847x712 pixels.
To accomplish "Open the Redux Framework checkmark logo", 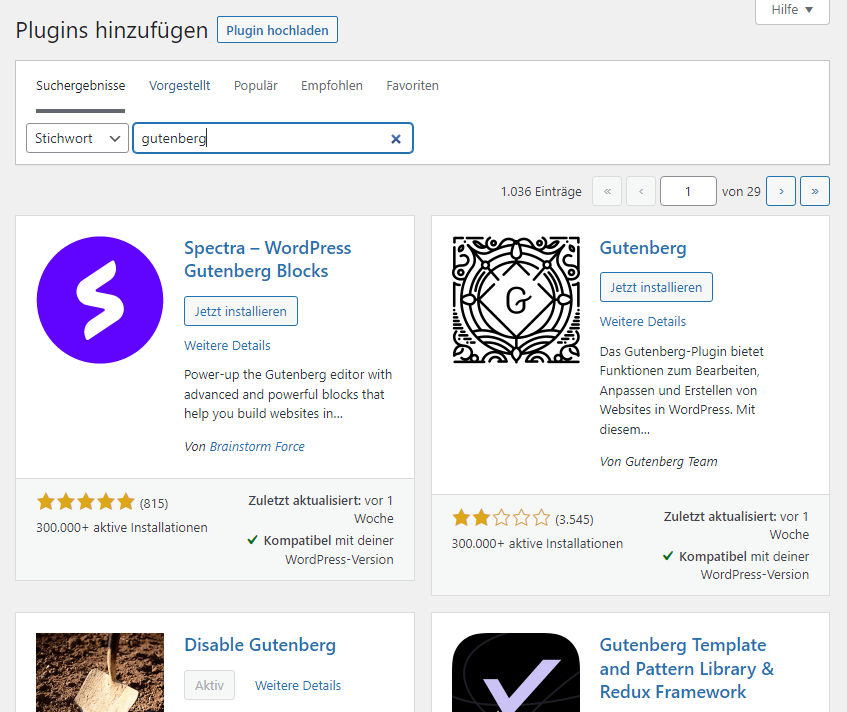I will (516, 673).
